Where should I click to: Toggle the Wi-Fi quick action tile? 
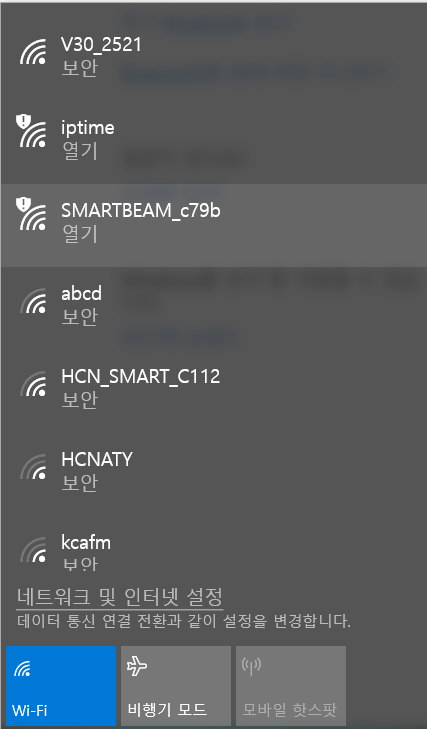(x=61, y=686)
